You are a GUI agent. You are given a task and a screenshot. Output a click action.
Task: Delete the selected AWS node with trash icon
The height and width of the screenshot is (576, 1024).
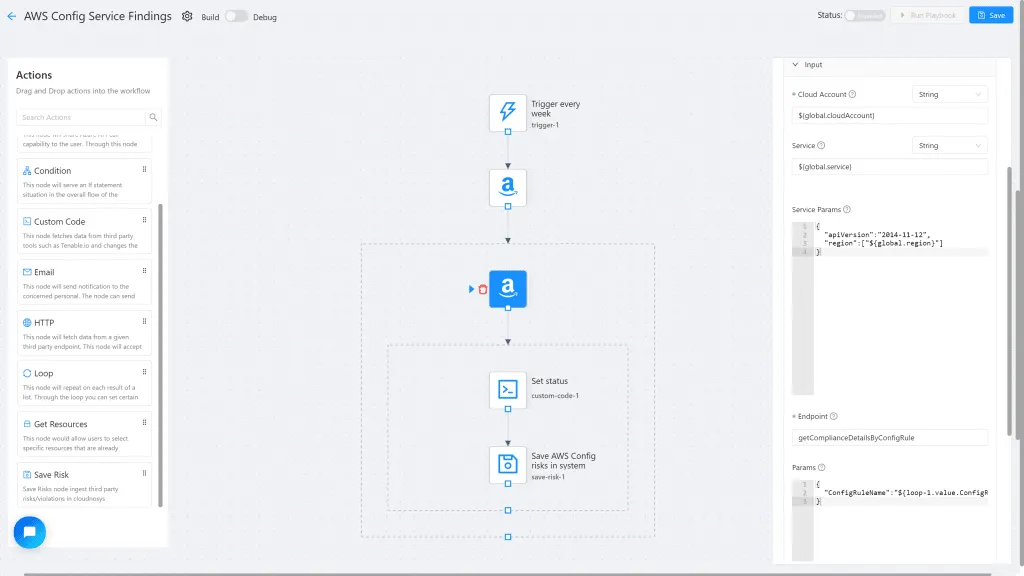[x=483, y=289]
